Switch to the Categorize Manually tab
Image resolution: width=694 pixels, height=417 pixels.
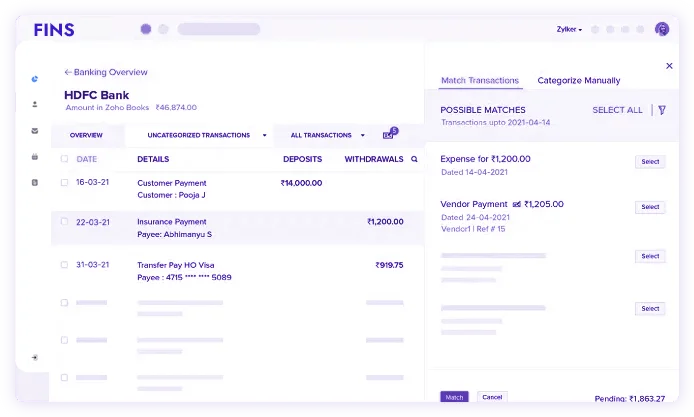[578, 80]
